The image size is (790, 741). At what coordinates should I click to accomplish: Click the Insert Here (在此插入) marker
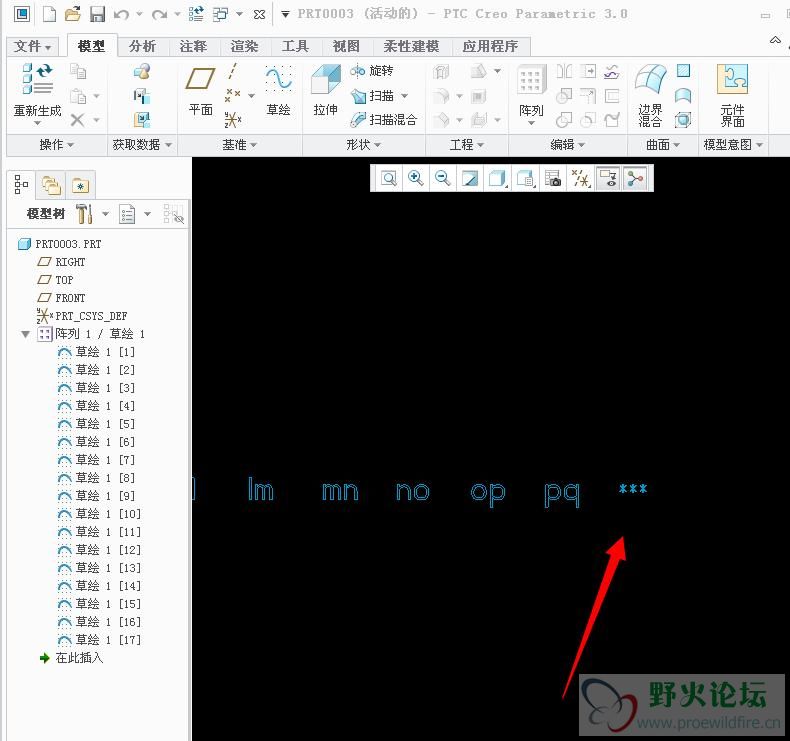[x=72, y=658]
